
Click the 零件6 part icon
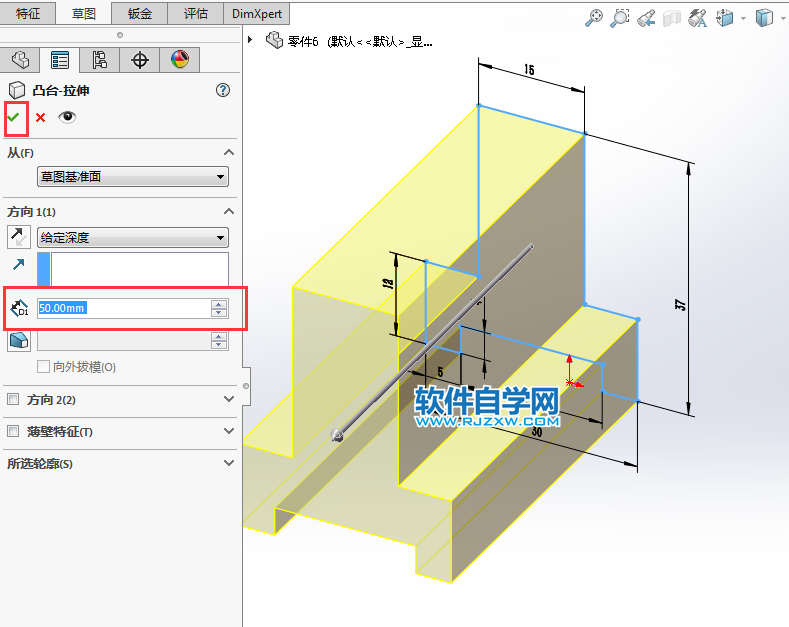(x=274, y=40)
